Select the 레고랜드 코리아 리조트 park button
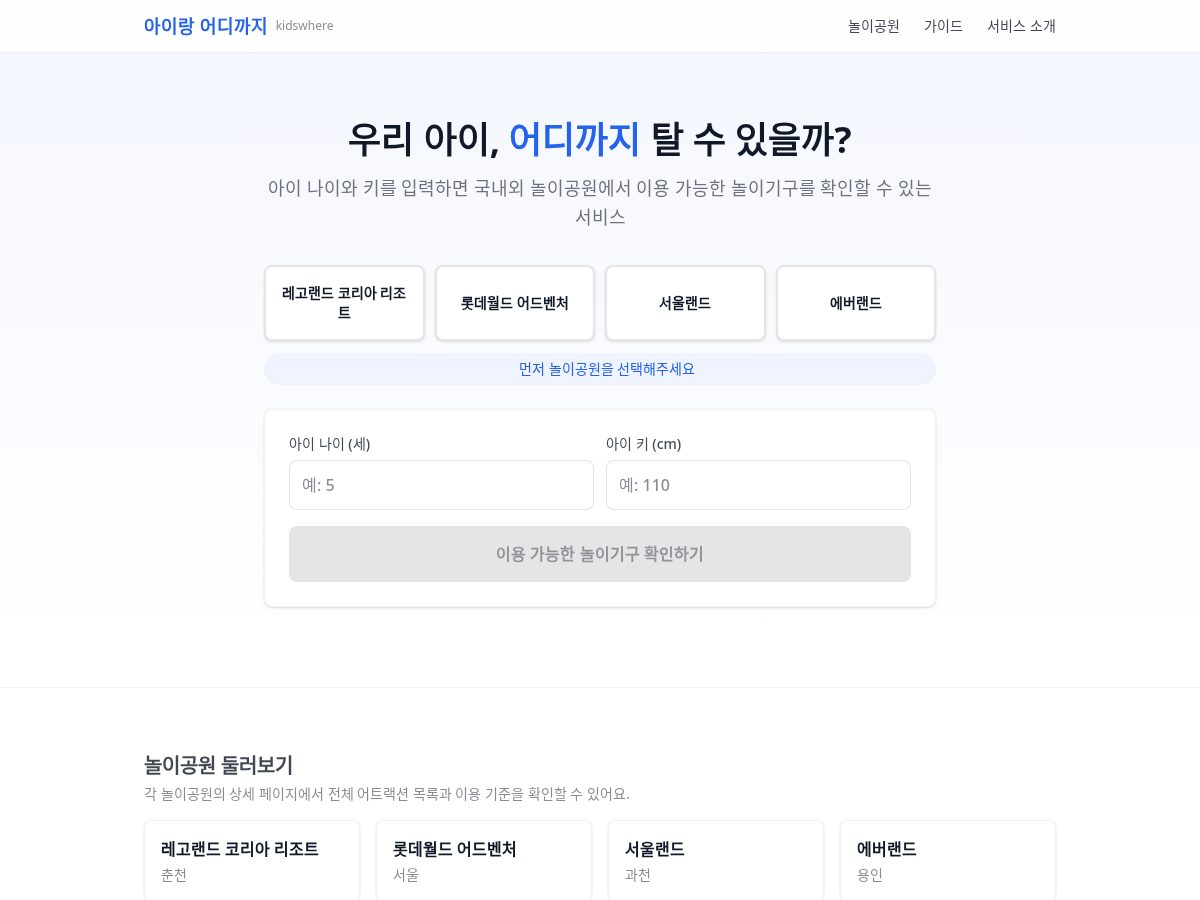 [344, 303]
